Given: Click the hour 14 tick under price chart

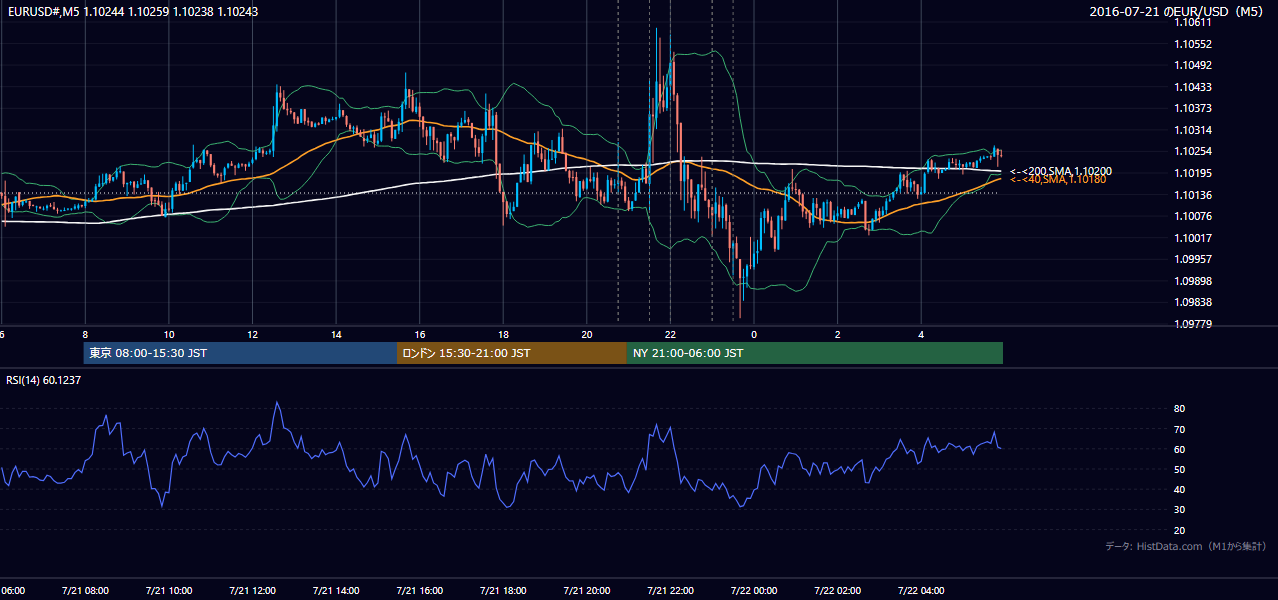Looking at the screenshot, I should (336, 334).
